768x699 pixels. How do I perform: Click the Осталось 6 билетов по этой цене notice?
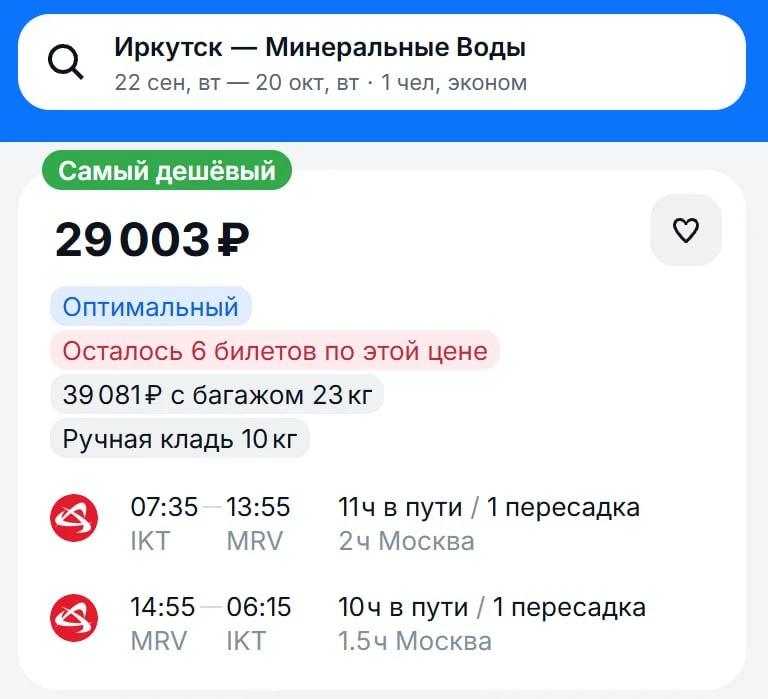coord(275,351)
